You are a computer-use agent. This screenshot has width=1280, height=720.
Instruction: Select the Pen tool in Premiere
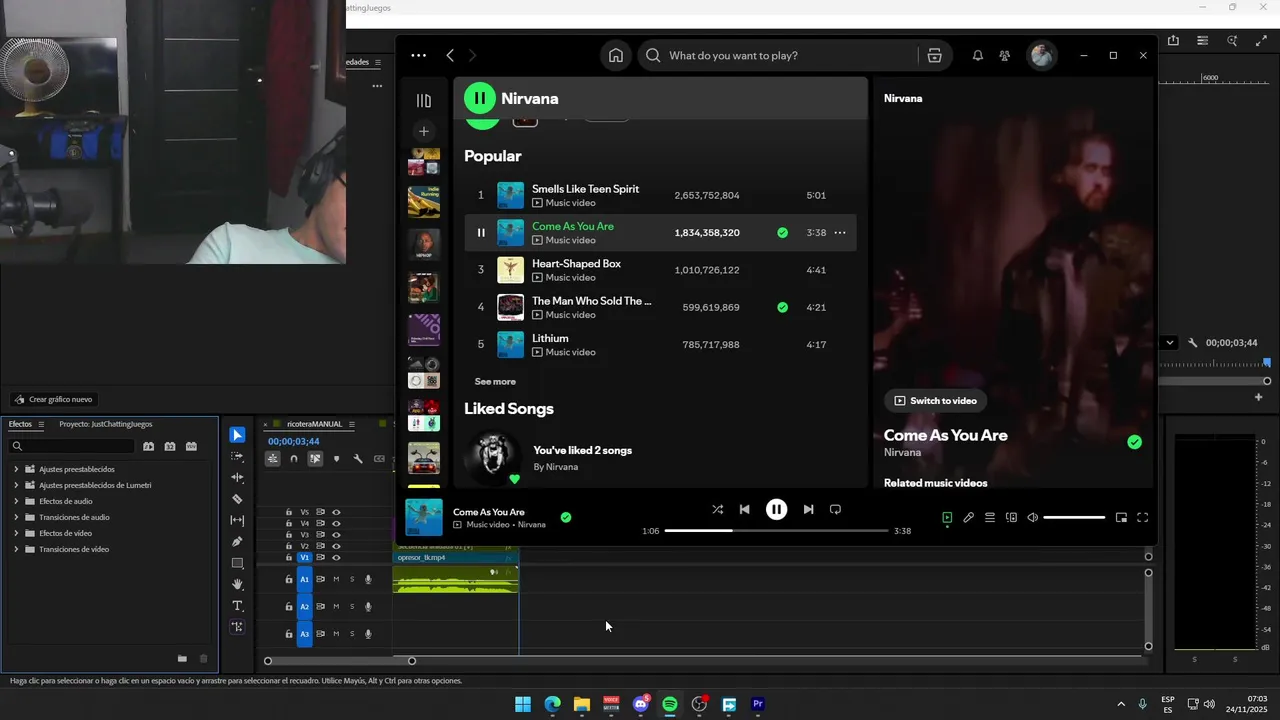tap(237, 542)
